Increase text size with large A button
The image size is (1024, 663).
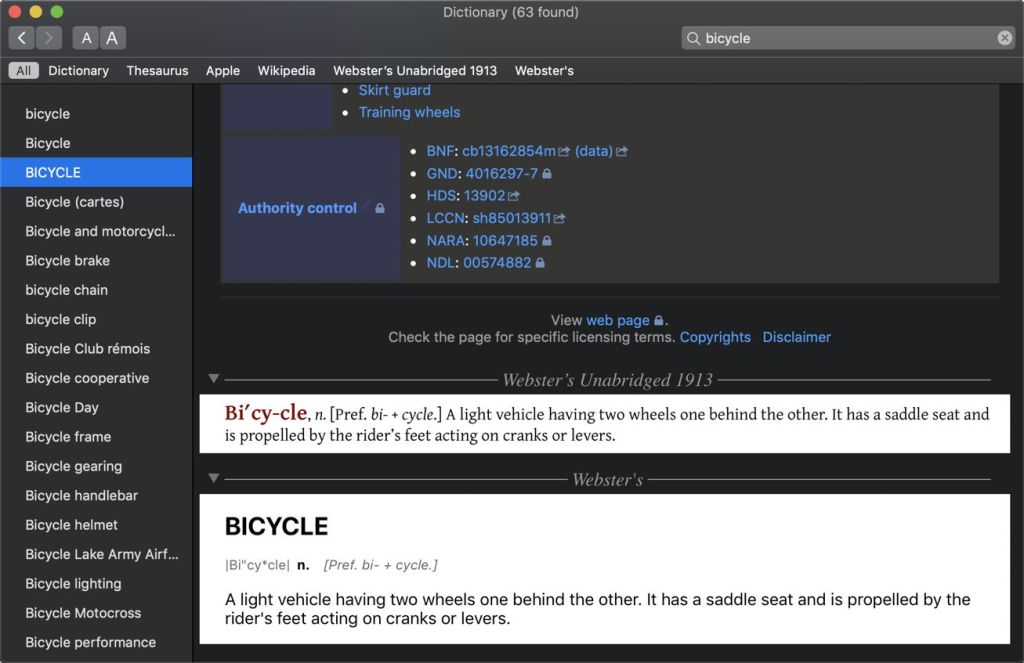[x=112, y=38]
